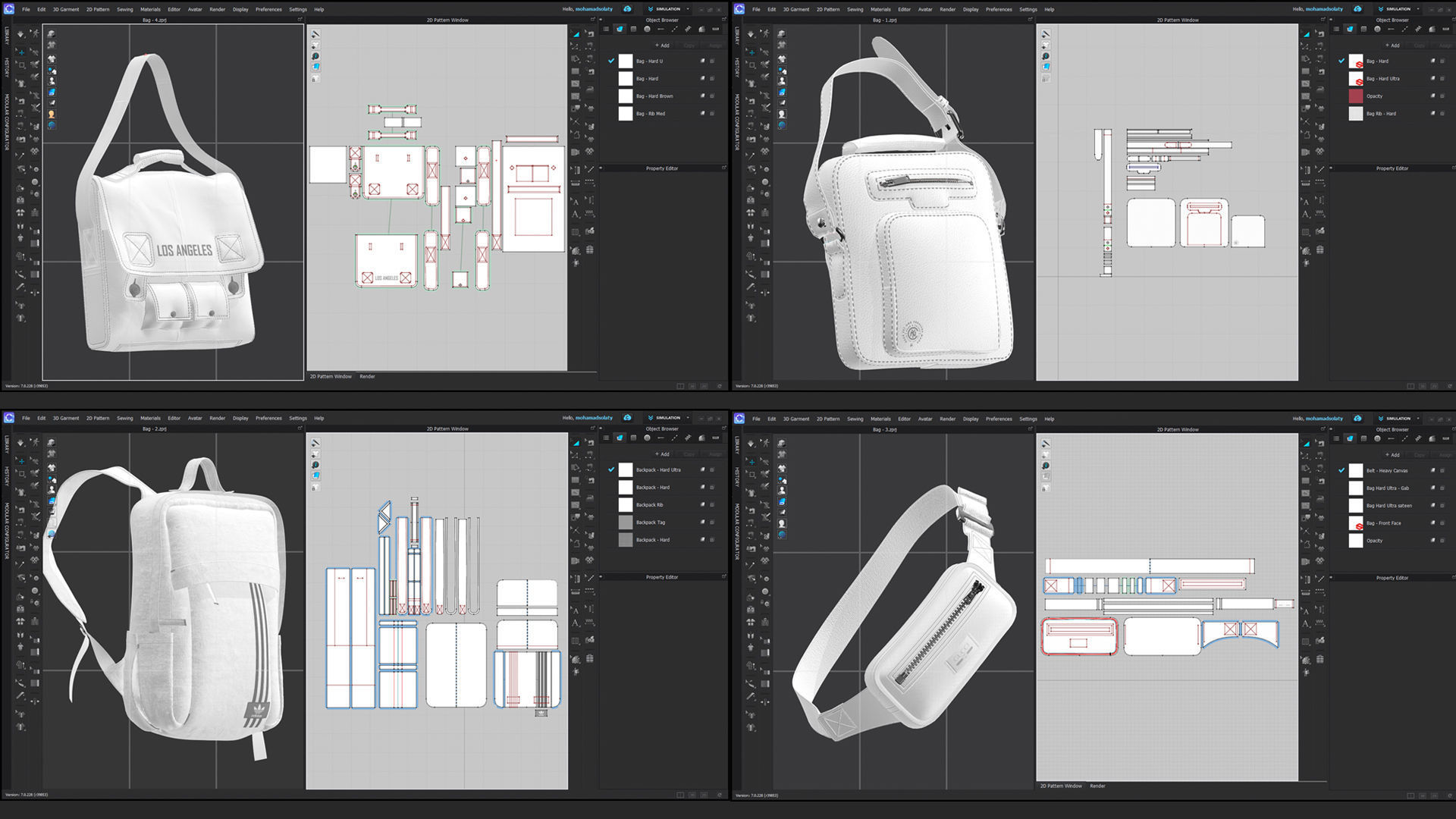The image size is (1456, 819).
Task: Open the Button tab icon in Bag - 1 Object Browser
Action: coord(1377,30)
